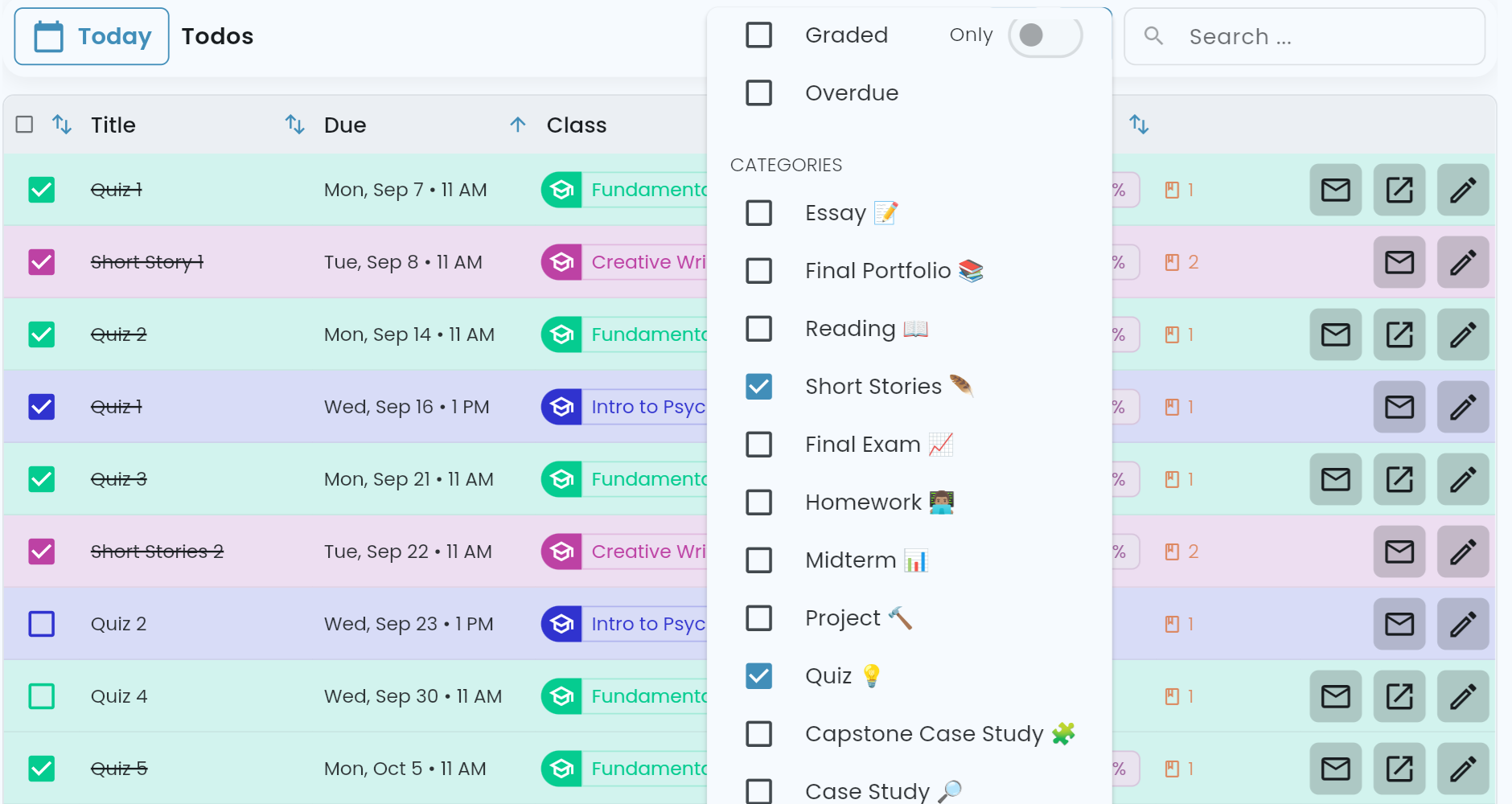Mark Quiz 4 as completed
The height and width of the screenshot is (804, 1512).
click(x=41, y=696)
